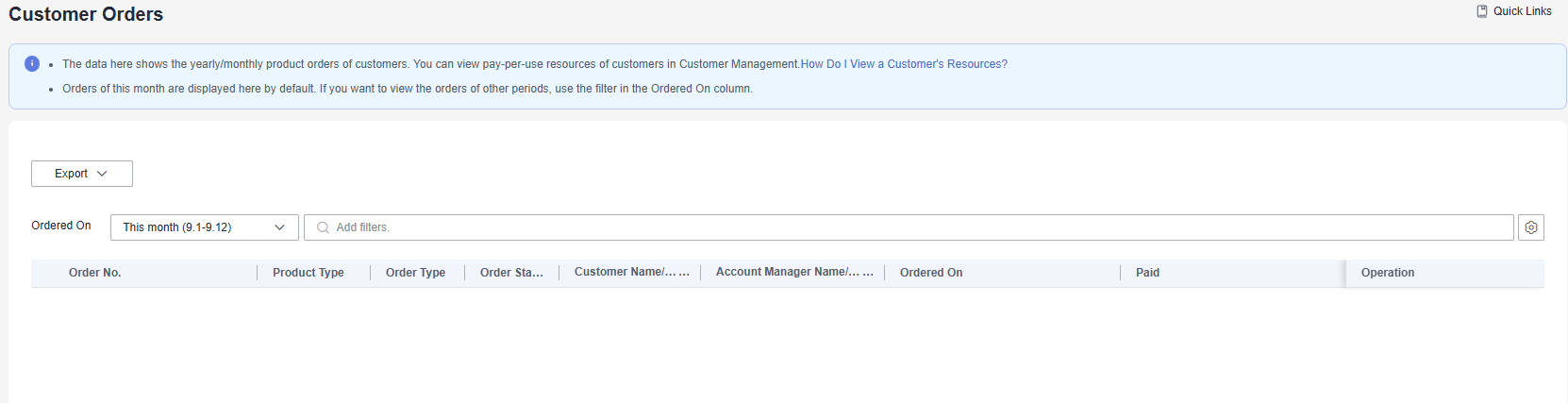Open table column settings gear icon
This screenshot has width=1568, height=403.
pyautogui.click(x=1531, y=227)
